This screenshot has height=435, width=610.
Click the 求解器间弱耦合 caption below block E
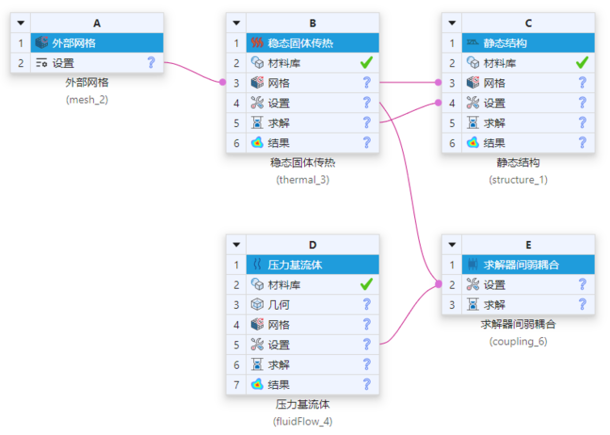click(518, 324)
